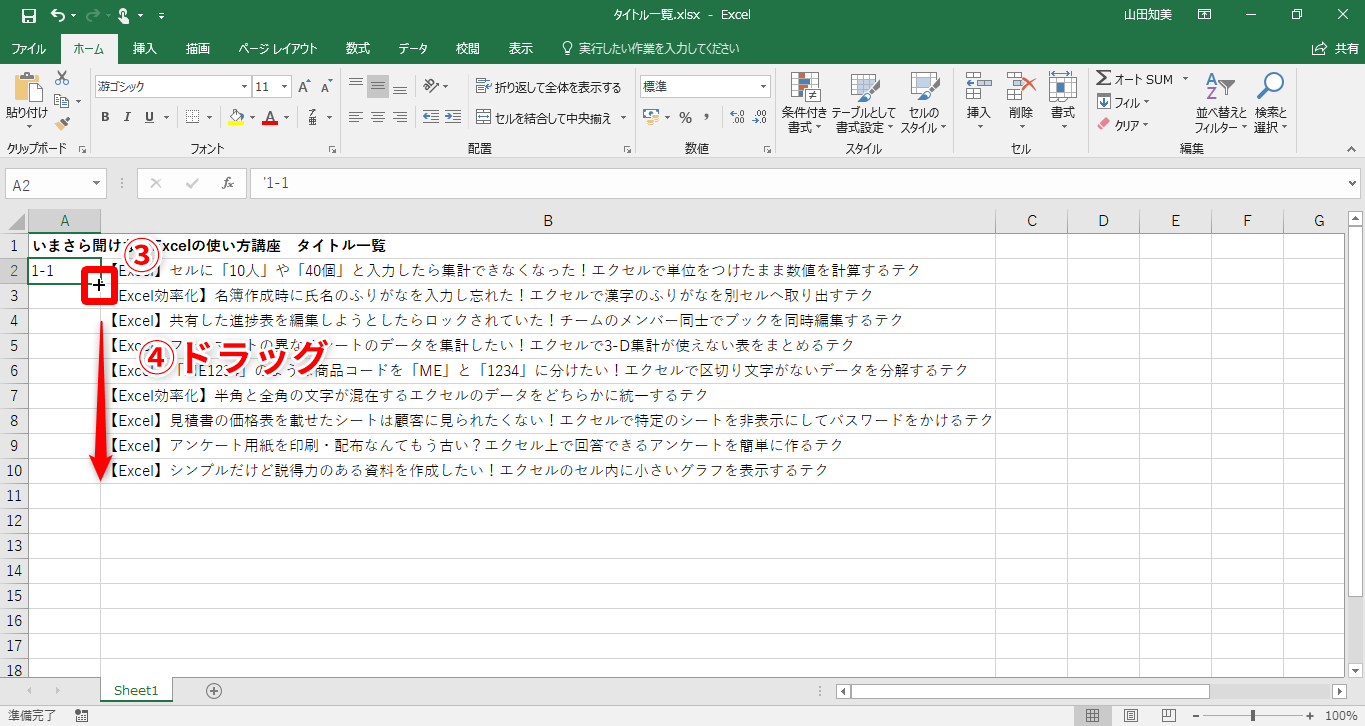Open the number format dropdown 標準
1365x726 pixels.
[764, 87]
